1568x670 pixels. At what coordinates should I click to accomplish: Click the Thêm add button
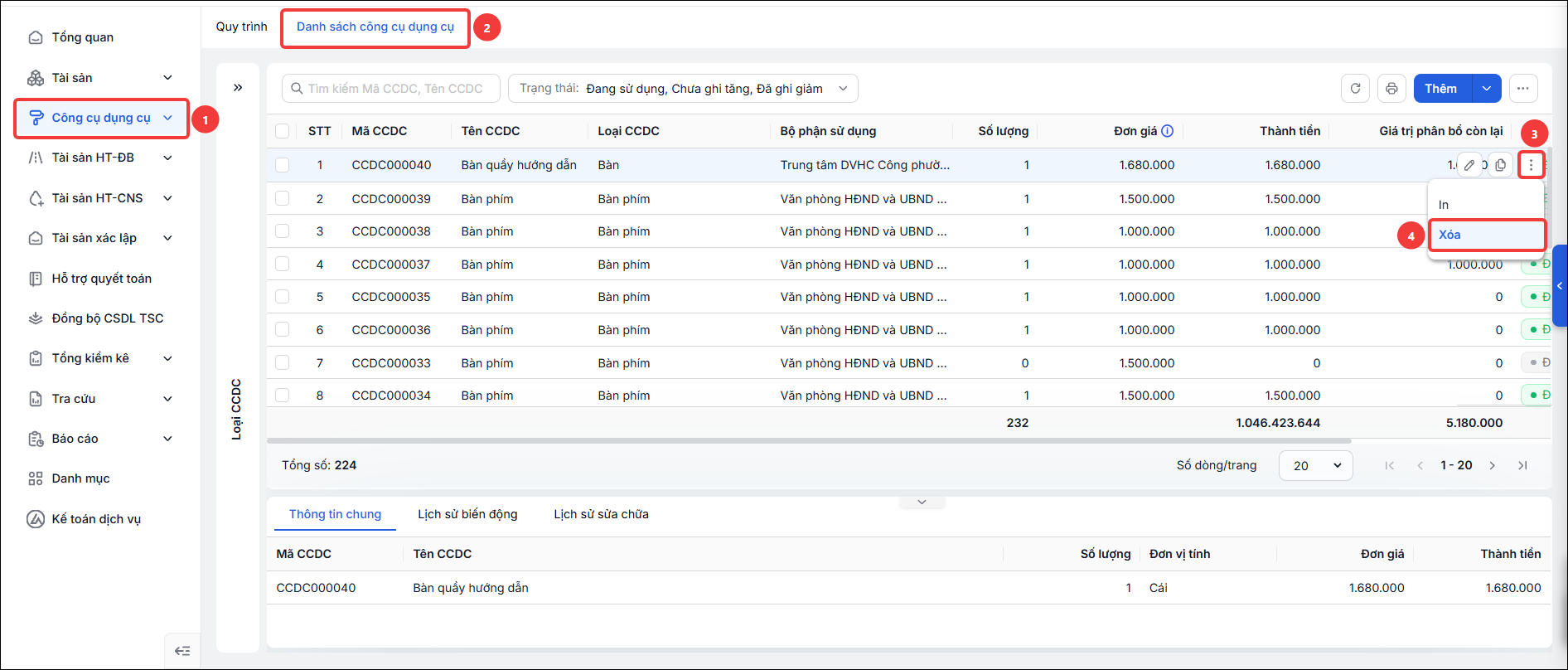pyautogui.click(x=1443, y=89)
